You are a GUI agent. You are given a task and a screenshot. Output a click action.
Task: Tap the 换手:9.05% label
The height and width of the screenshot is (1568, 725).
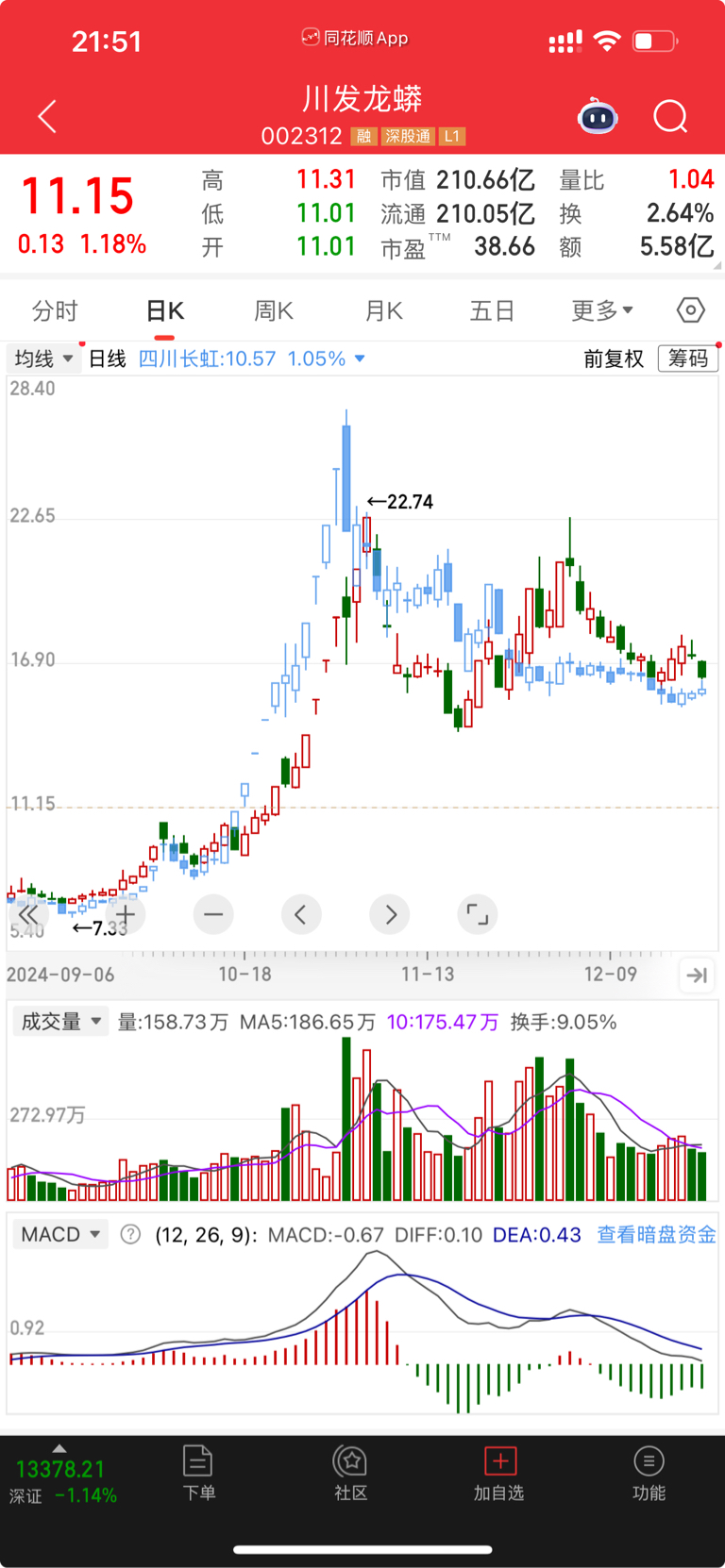pyautogui.click(x=564, y=1022)
